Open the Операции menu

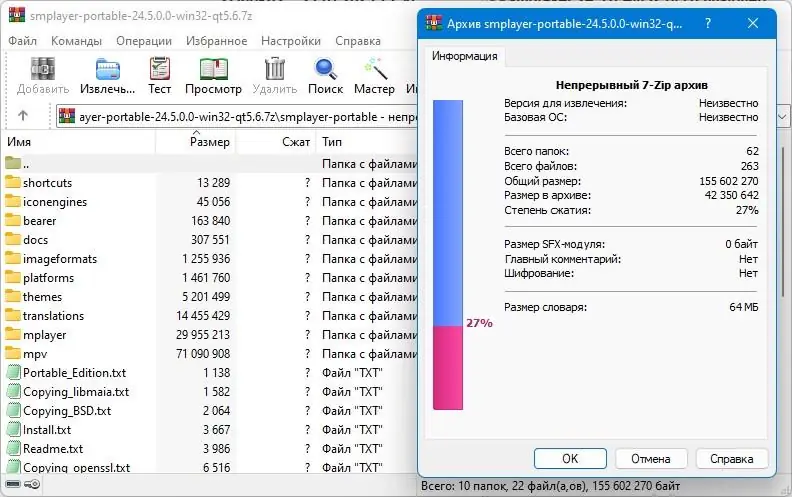144,41
